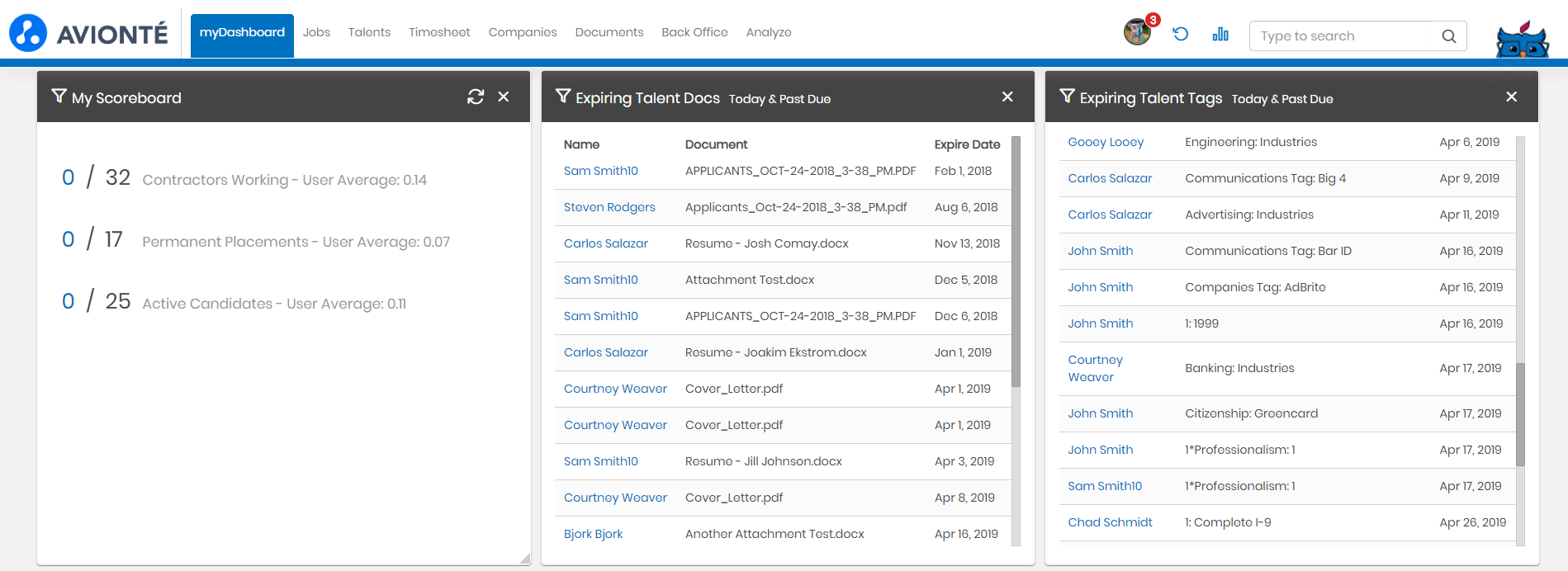The width and height of the screenshot is (1568, 571).
Task: Click the owl mascot user icon
Action: (1522, 39)
